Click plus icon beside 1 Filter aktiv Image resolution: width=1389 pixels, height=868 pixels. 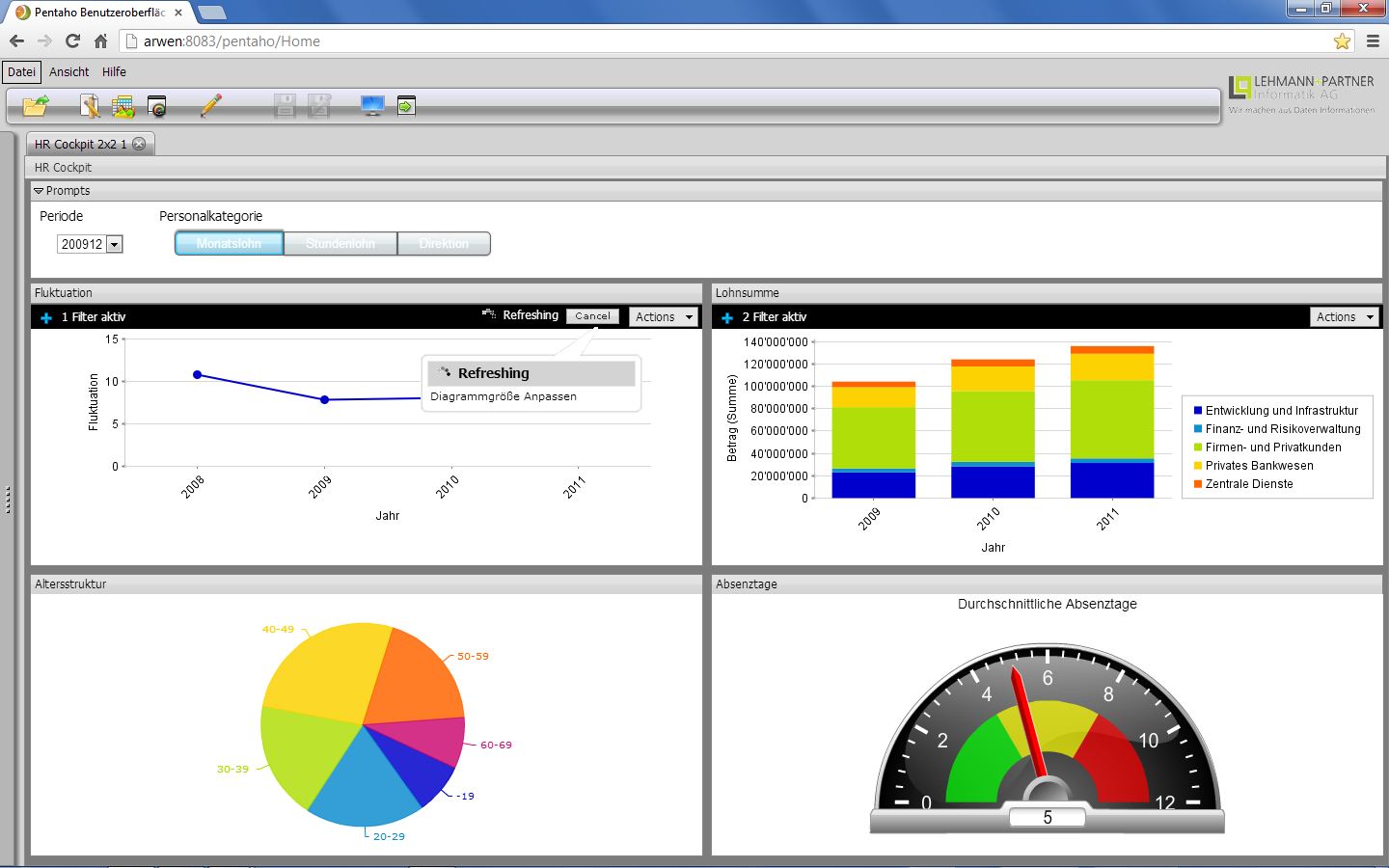click(46, 317)
